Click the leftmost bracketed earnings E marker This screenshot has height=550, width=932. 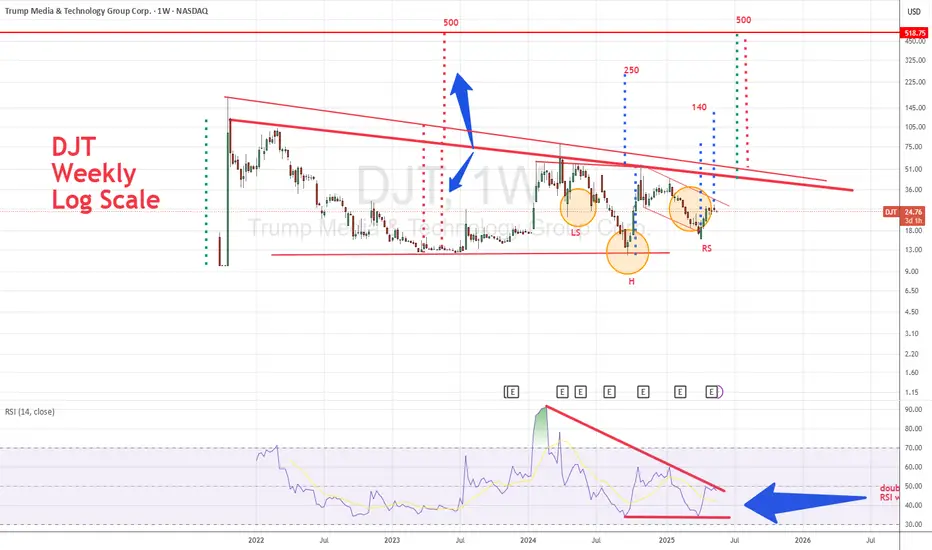tap(511, 392)
